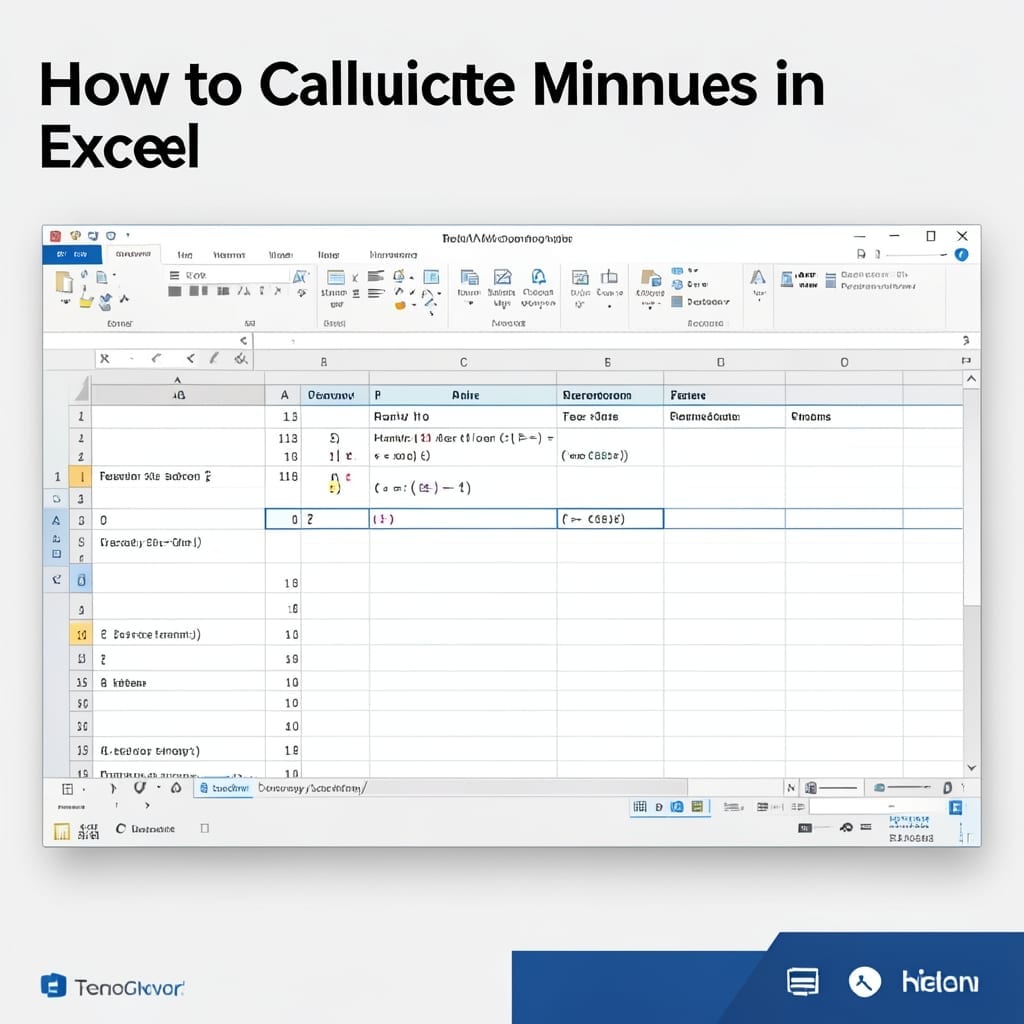
Task: Click the TenoGkvor logo at bottom left
Action: click(112, 986)
